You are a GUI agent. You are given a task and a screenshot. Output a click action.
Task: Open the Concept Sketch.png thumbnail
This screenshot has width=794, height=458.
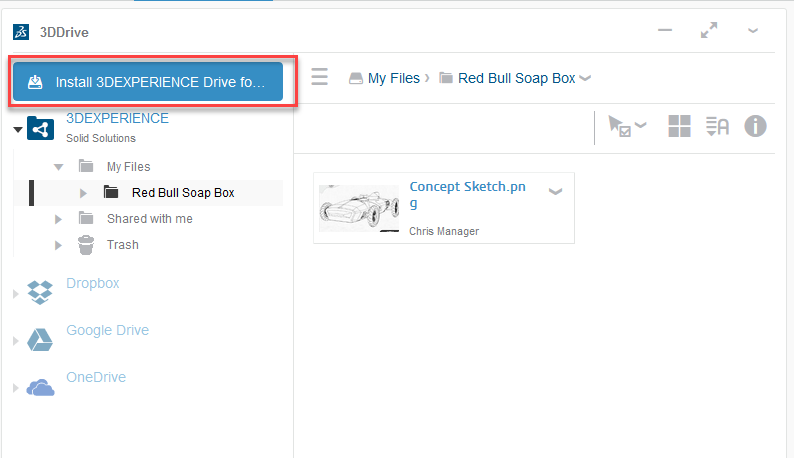click(359, 207)
